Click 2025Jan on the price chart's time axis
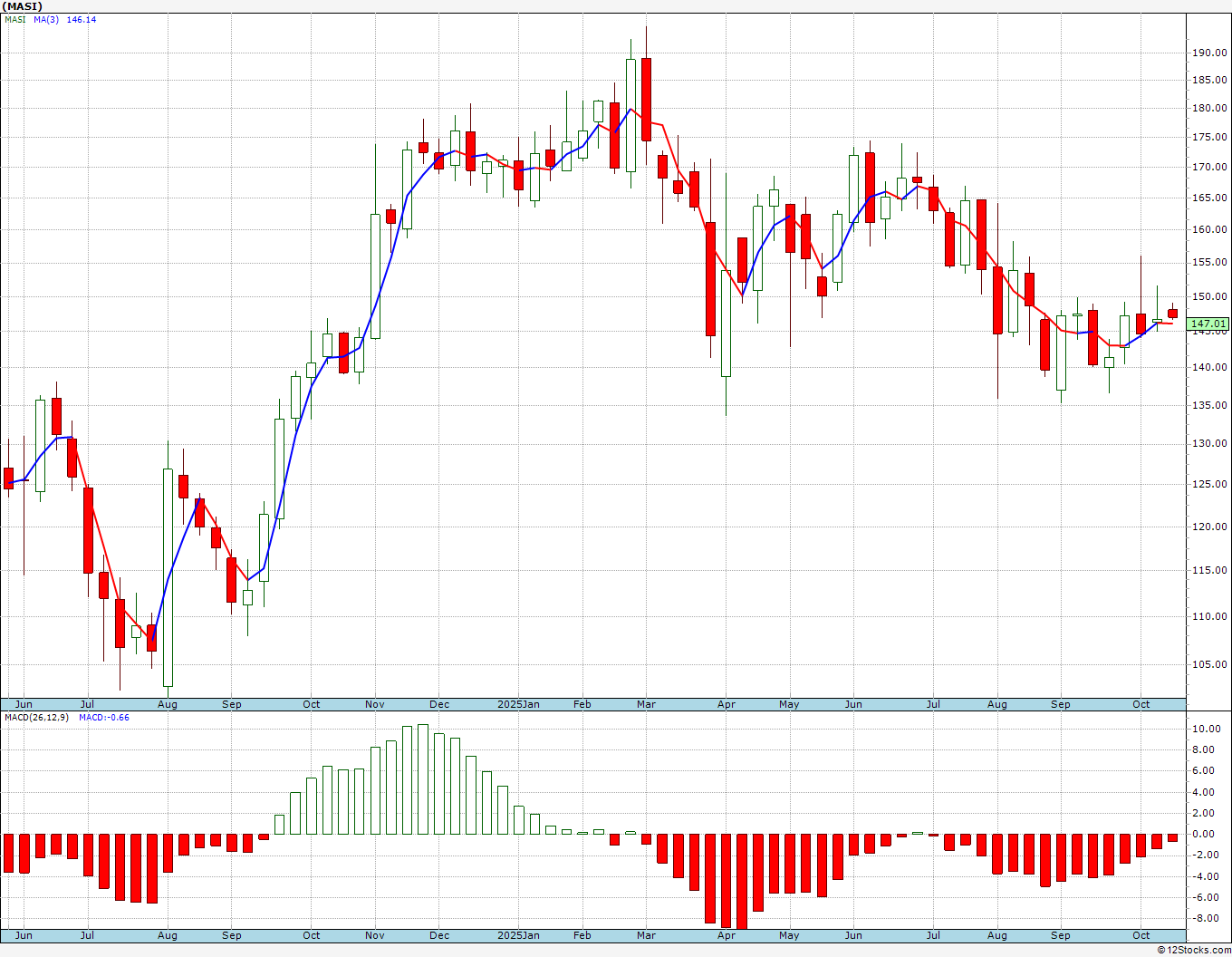Screen dimensions: 1232x957 (x=519, y=704)
